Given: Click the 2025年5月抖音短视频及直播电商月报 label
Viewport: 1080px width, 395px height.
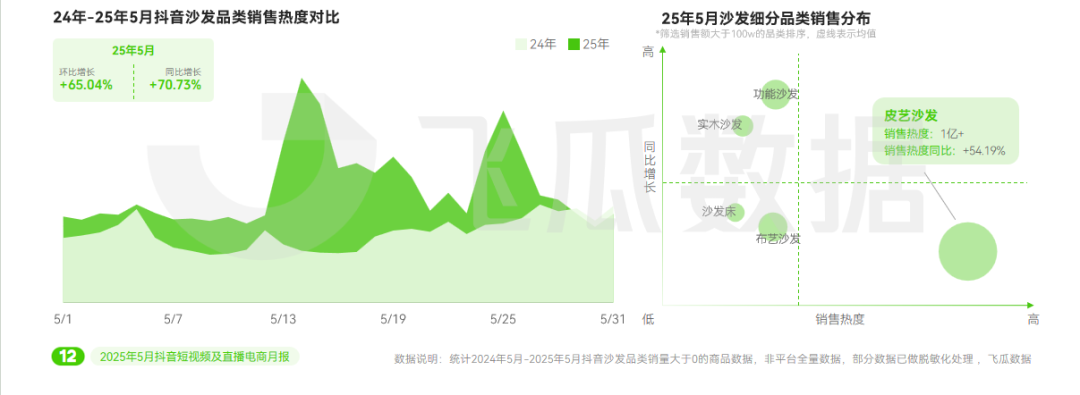Looking at the screenshot, I should (x=195, y=356).
